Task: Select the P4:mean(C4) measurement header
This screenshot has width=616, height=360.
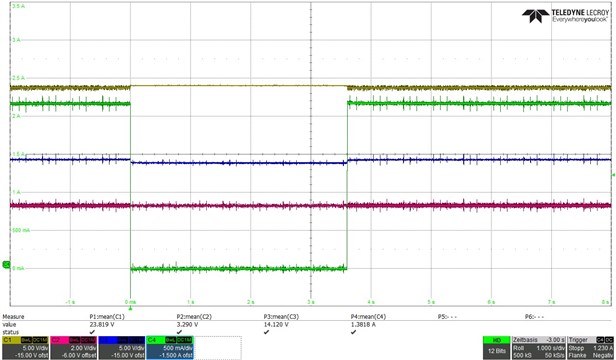Action: 368,317
